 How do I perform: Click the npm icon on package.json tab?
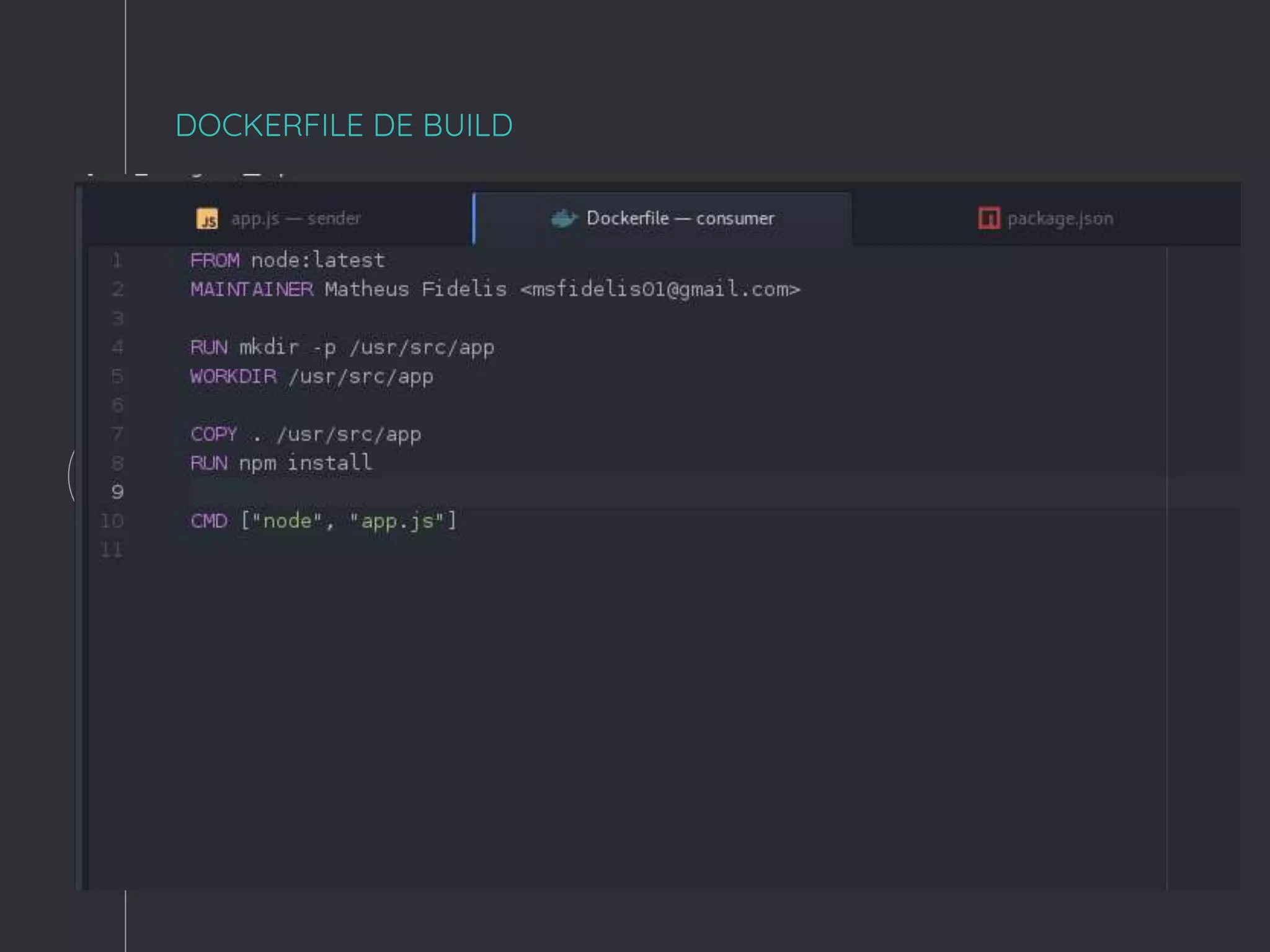point(989,218)
